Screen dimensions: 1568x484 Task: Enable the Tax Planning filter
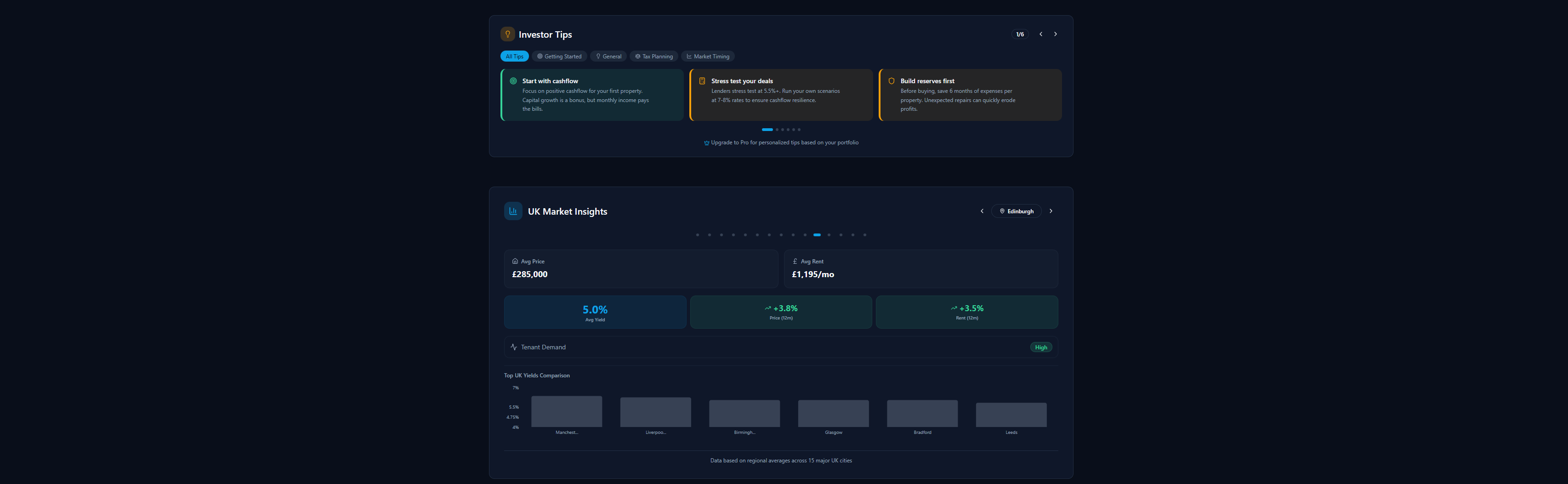(654, 56)
